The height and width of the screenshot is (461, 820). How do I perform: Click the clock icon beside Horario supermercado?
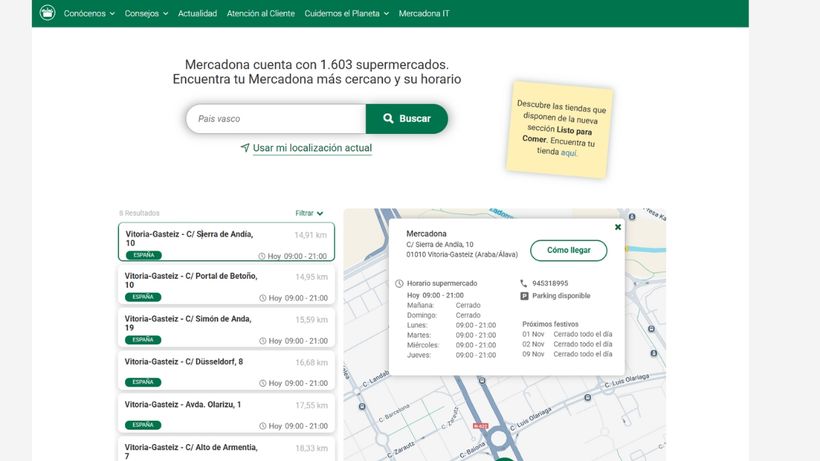tap(399, 283)
